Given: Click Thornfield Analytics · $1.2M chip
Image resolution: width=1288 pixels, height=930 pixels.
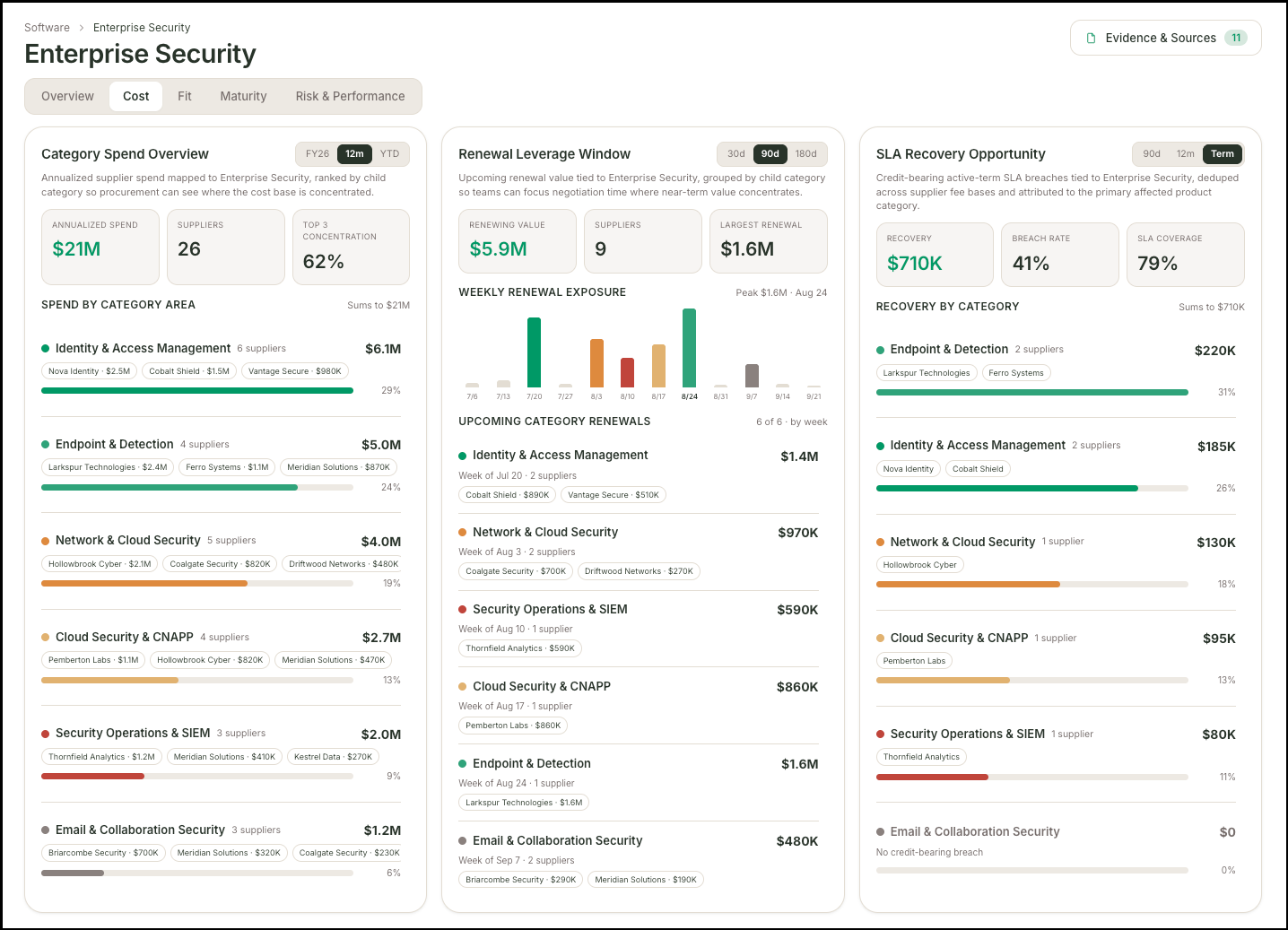Looking at the screenshot, I should pos(101,757).
